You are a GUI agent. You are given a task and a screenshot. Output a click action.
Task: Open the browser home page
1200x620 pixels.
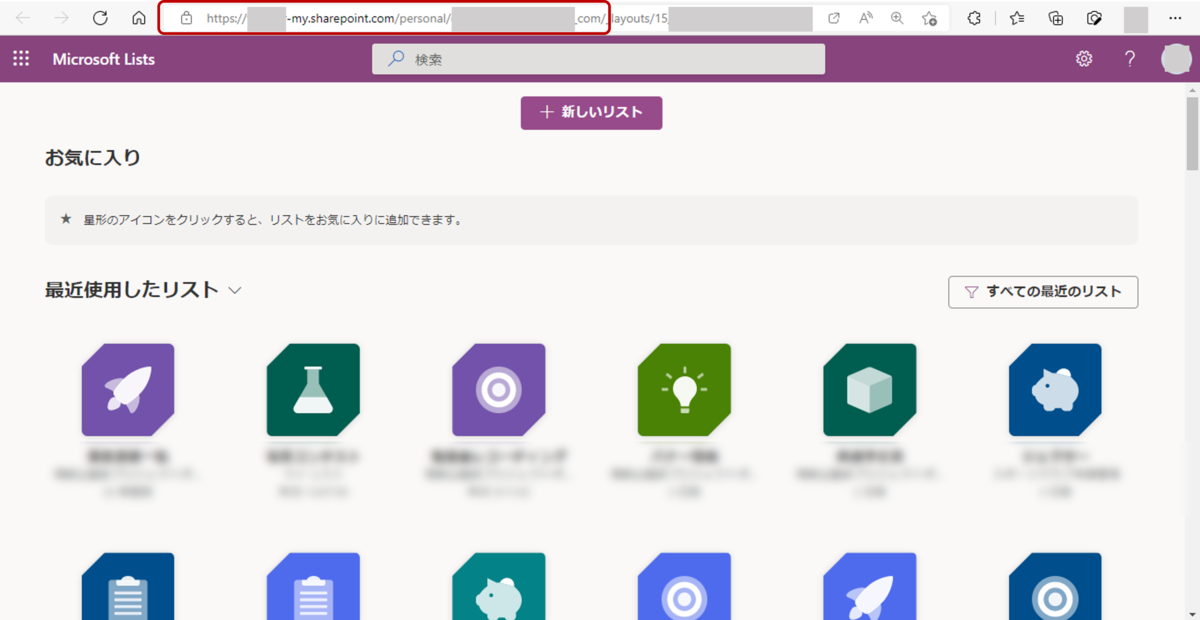139,18
